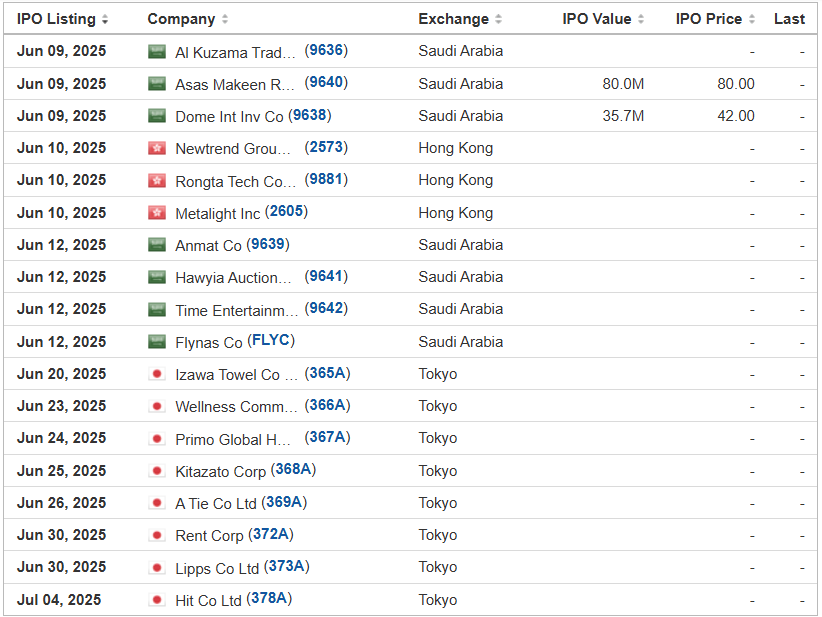Click the IPO Value column header
822x617 pixels.
tap(597, 19)
